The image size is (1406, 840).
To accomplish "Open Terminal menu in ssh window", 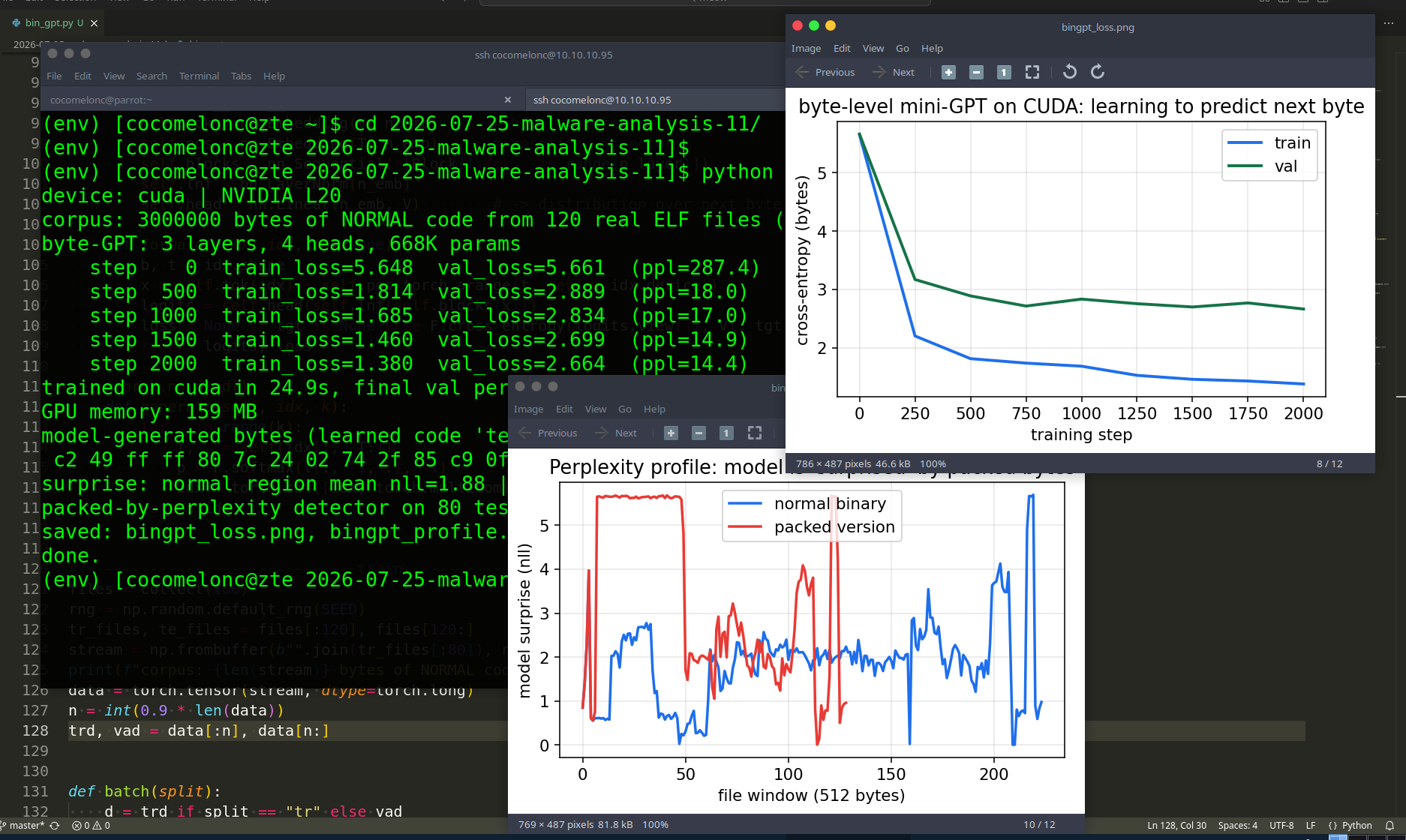I will [x=199, y=76].
